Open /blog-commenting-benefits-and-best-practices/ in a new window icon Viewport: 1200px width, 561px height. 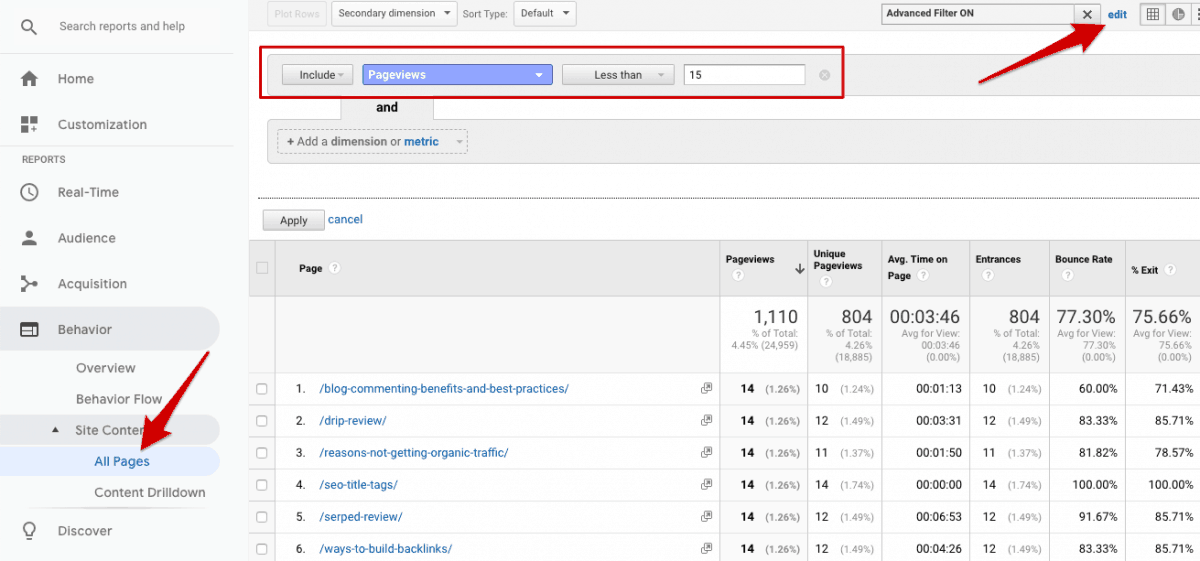point(707,389)
